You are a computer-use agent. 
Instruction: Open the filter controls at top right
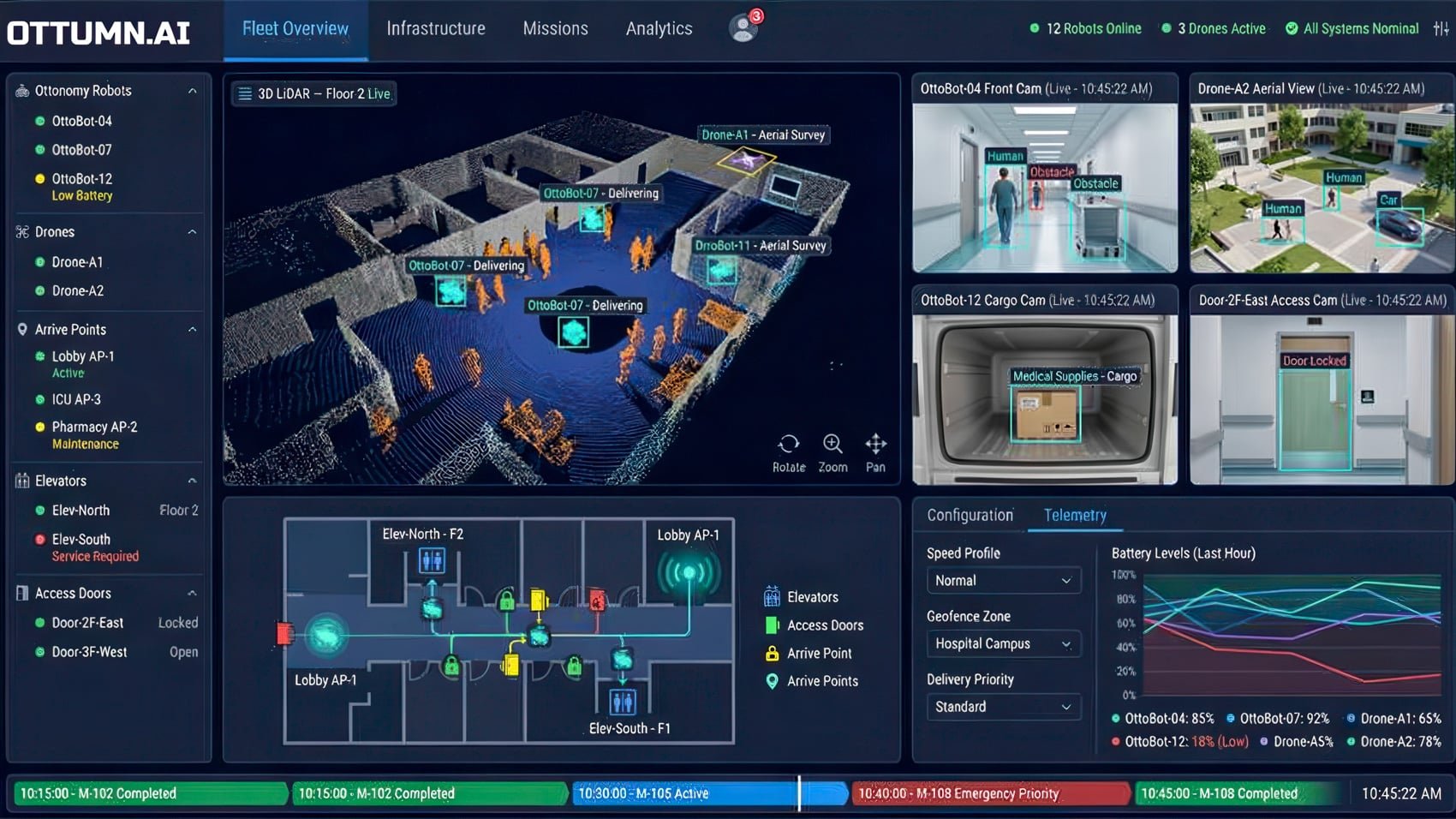pos(1439,28)
